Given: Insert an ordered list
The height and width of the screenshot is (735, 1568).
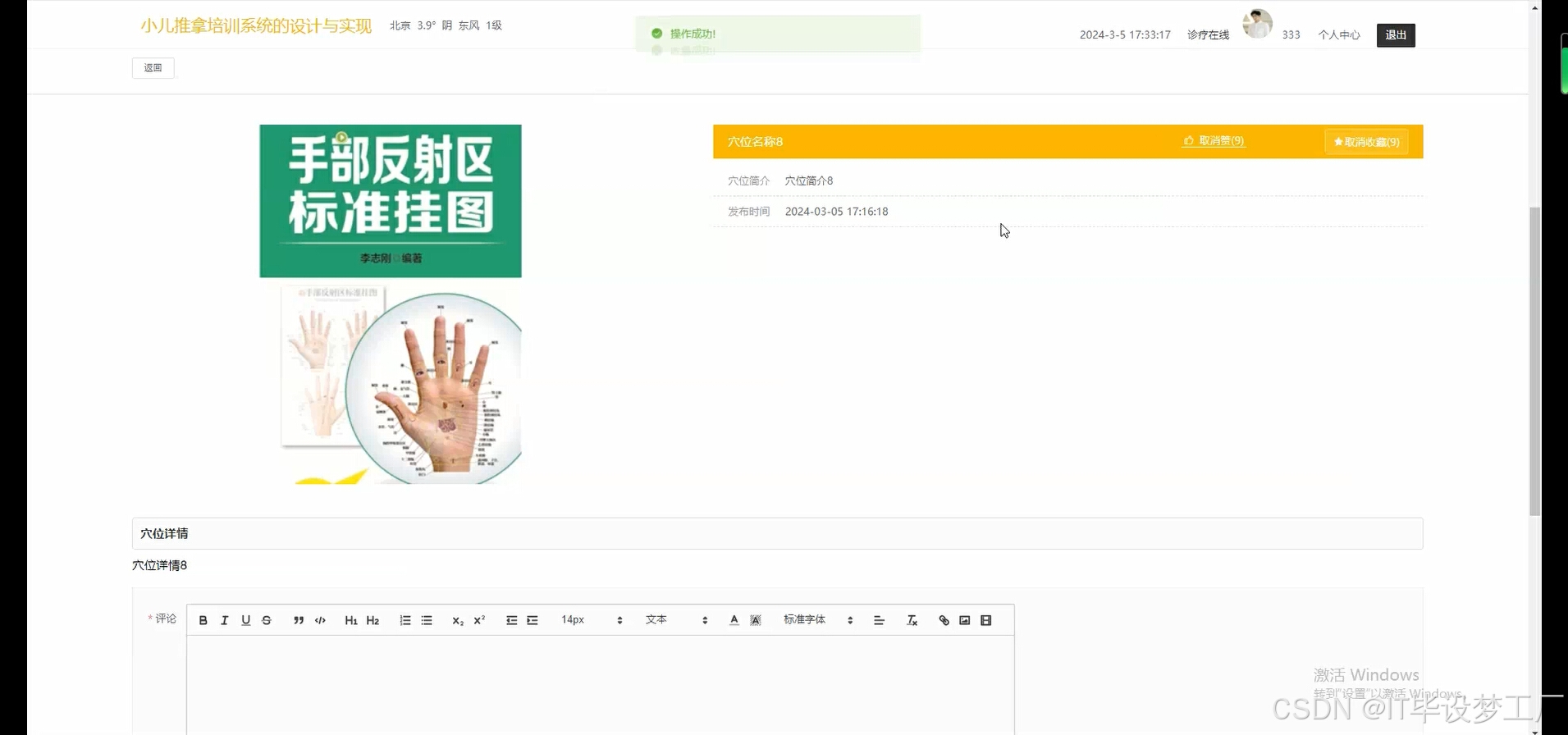Looking at the screenshot, I should click(405, 620).
